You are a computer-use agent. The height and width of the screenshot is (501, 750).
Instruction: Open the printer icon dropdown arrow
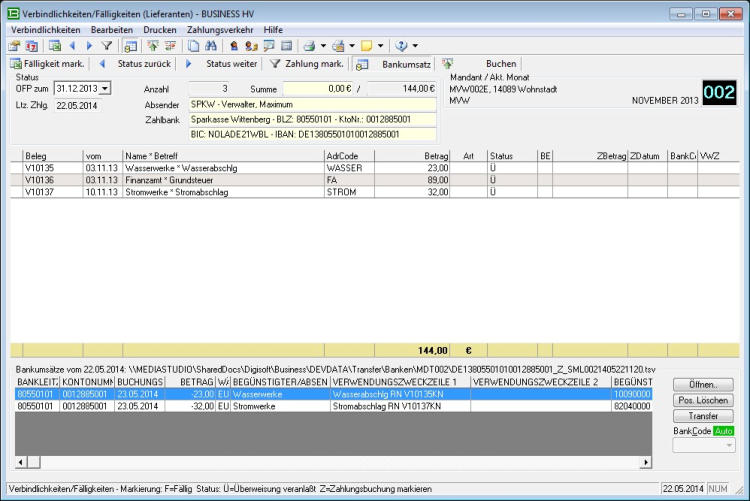point(322,46)
